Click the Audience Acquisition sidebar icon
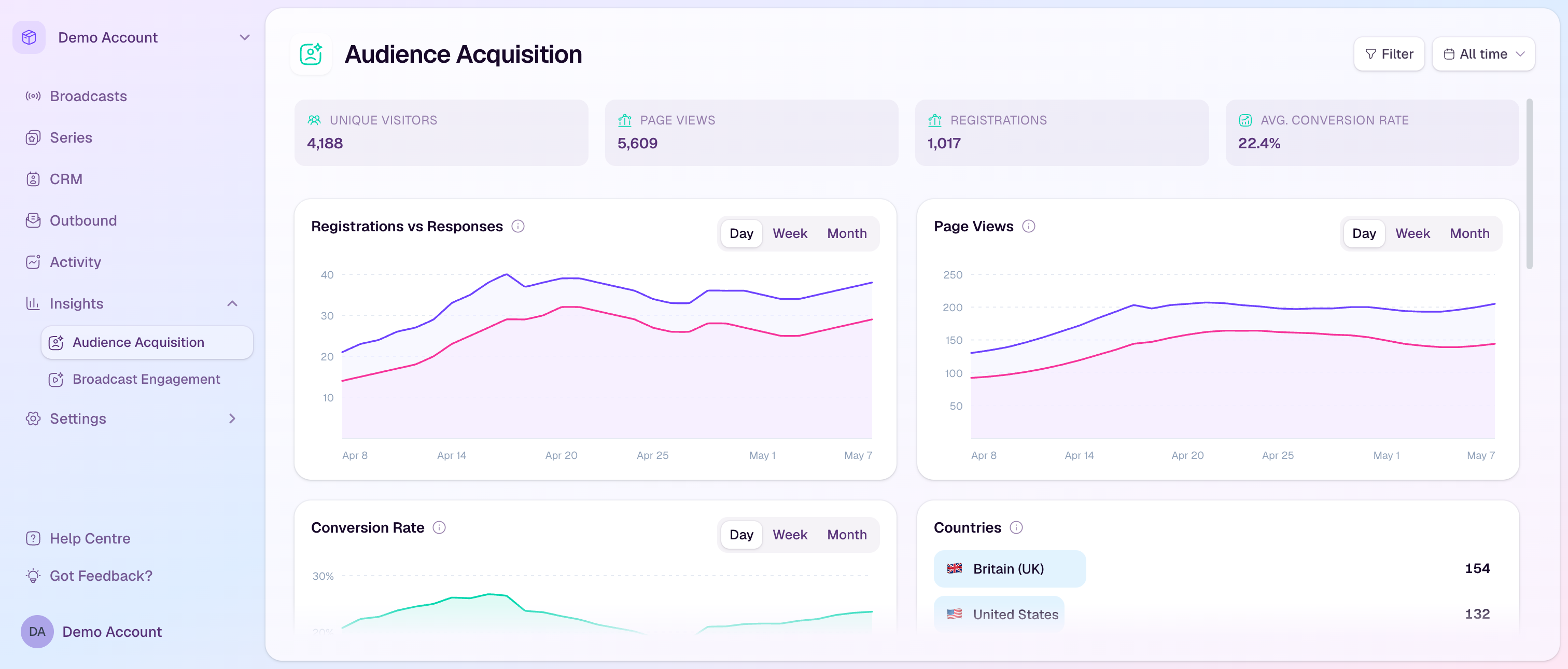This screenshot has width=1568, height=669. click(x=56, y=343)
